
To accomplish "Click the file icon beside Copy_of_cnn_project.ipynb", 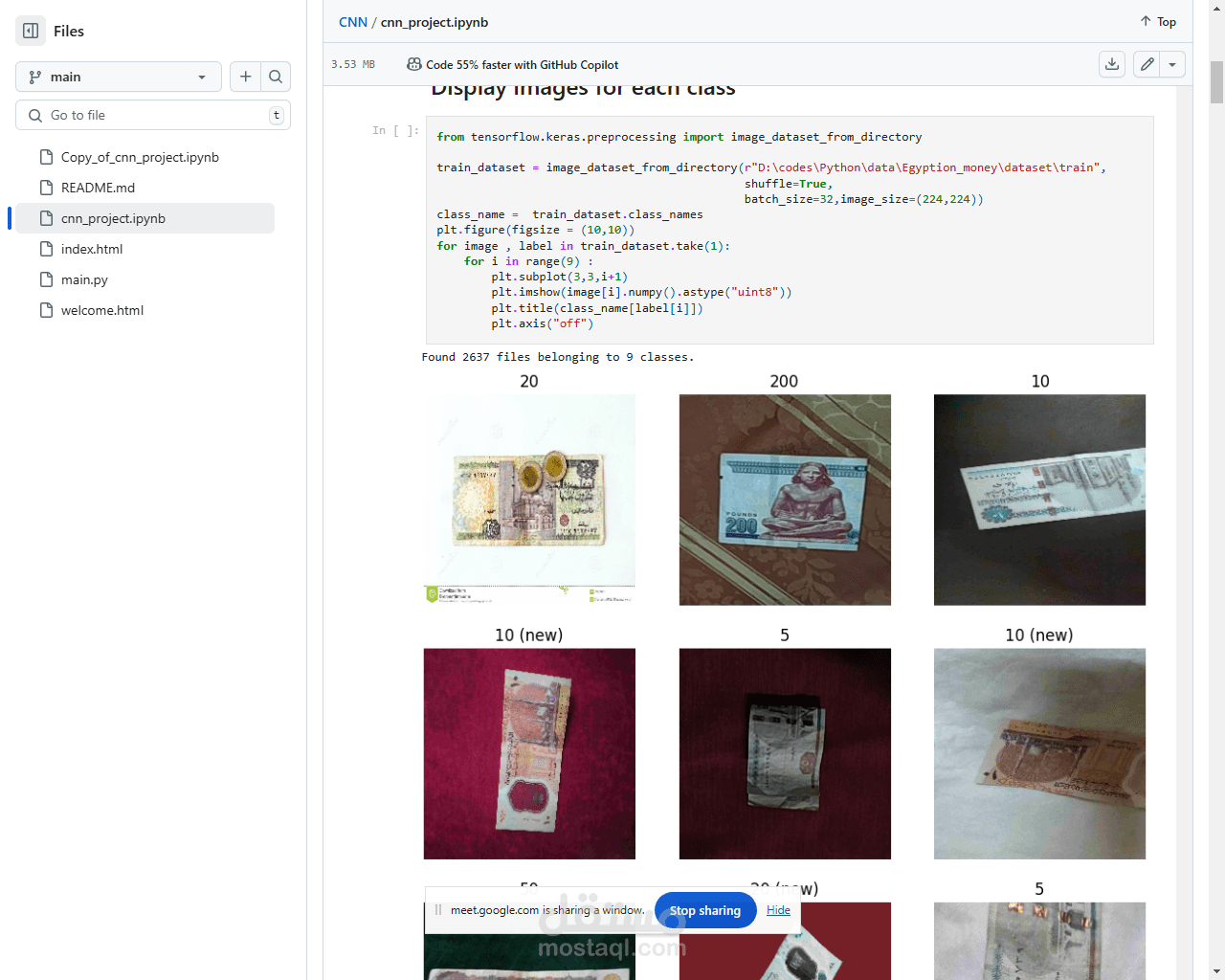I will (46, 157).
